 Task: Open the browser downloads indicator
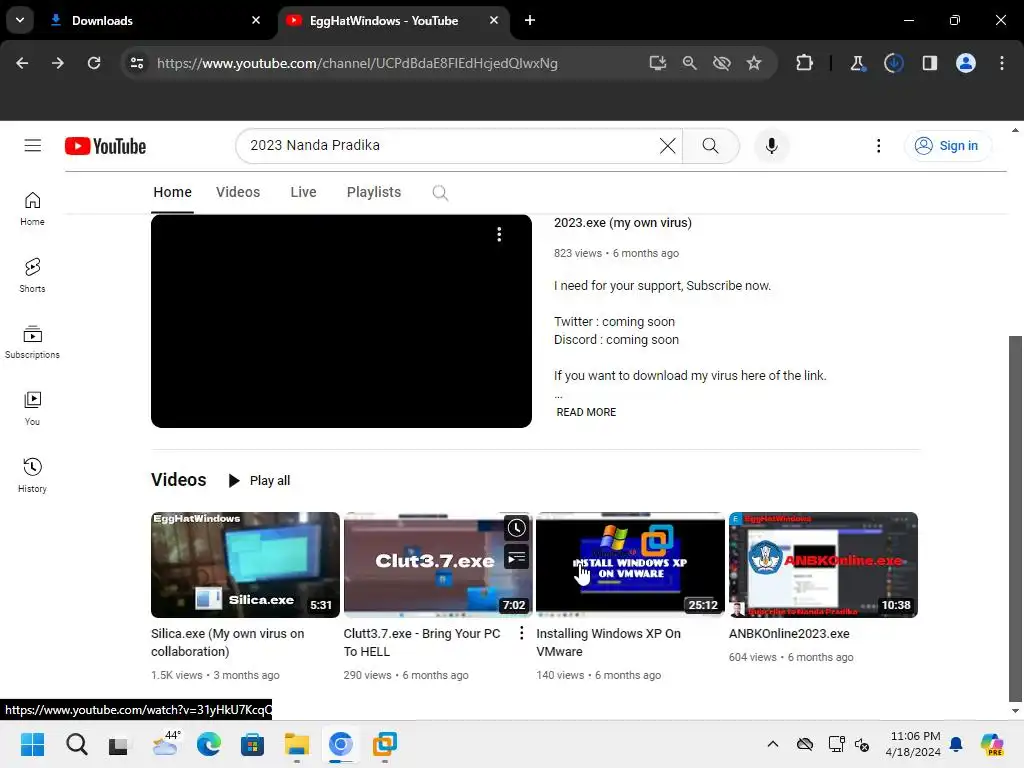pyautogui.click(x=894, y=63)
